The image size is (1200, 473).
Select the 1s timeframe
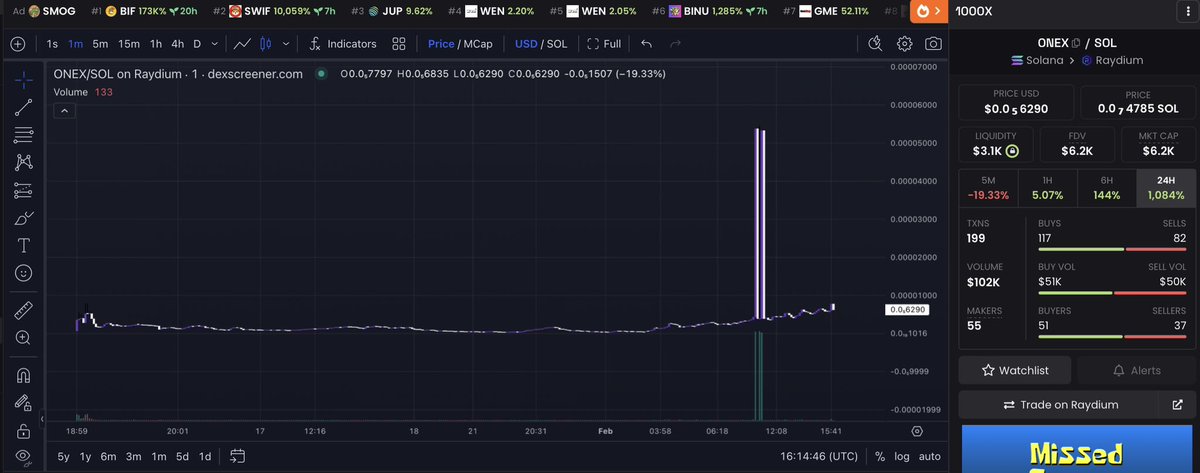52,44
